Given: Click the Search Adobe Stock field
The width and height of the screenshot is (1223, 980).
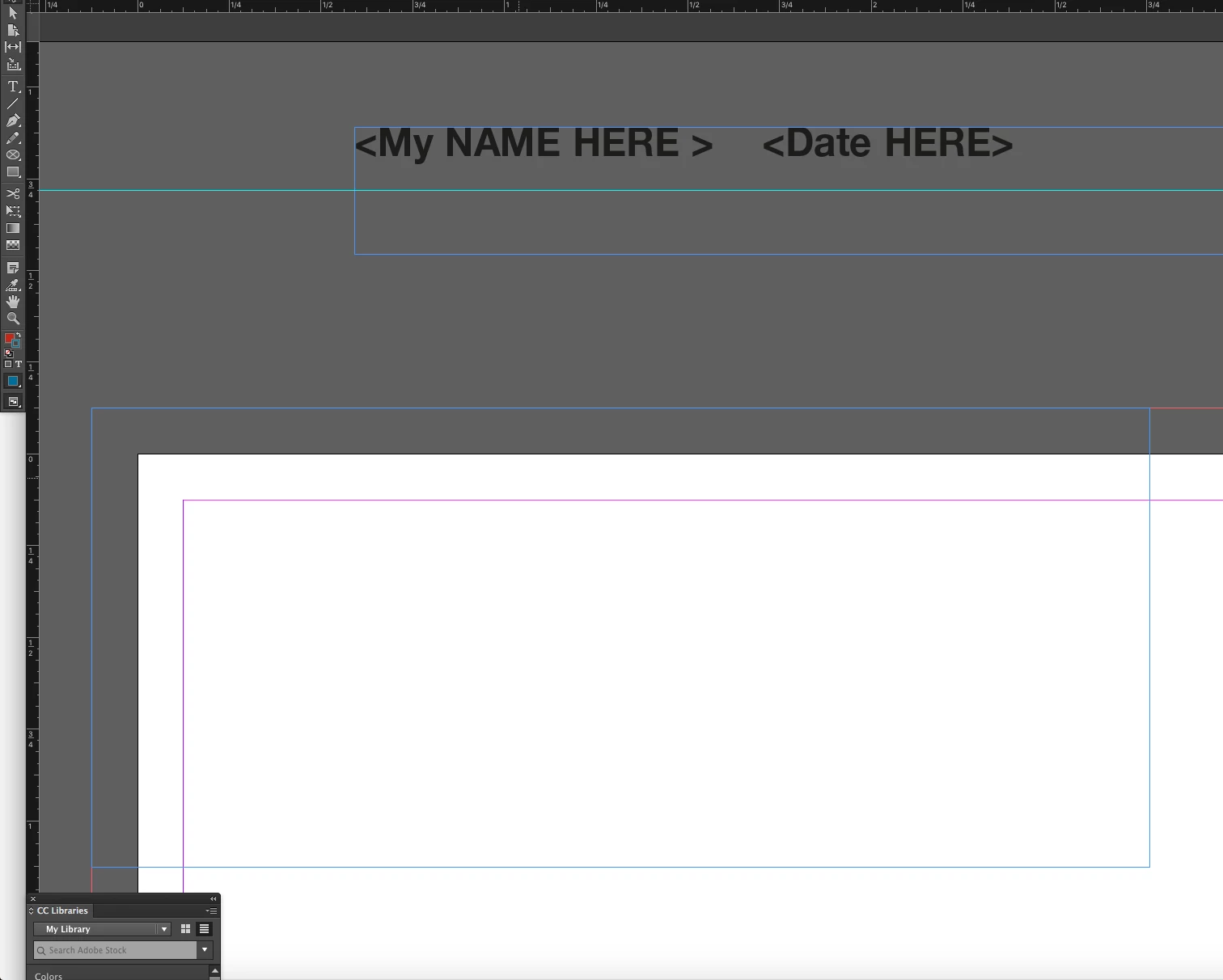Looking at the screenshot, I should (x=115, y=950).
